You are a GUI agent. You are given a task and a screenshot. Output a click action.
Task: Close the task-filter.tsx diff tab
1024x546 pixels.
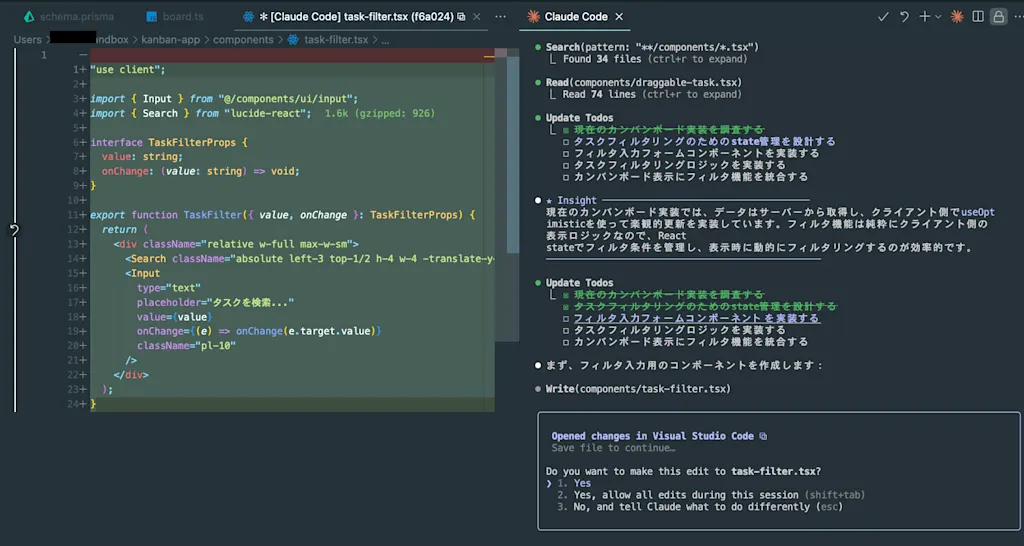(477, 17)
